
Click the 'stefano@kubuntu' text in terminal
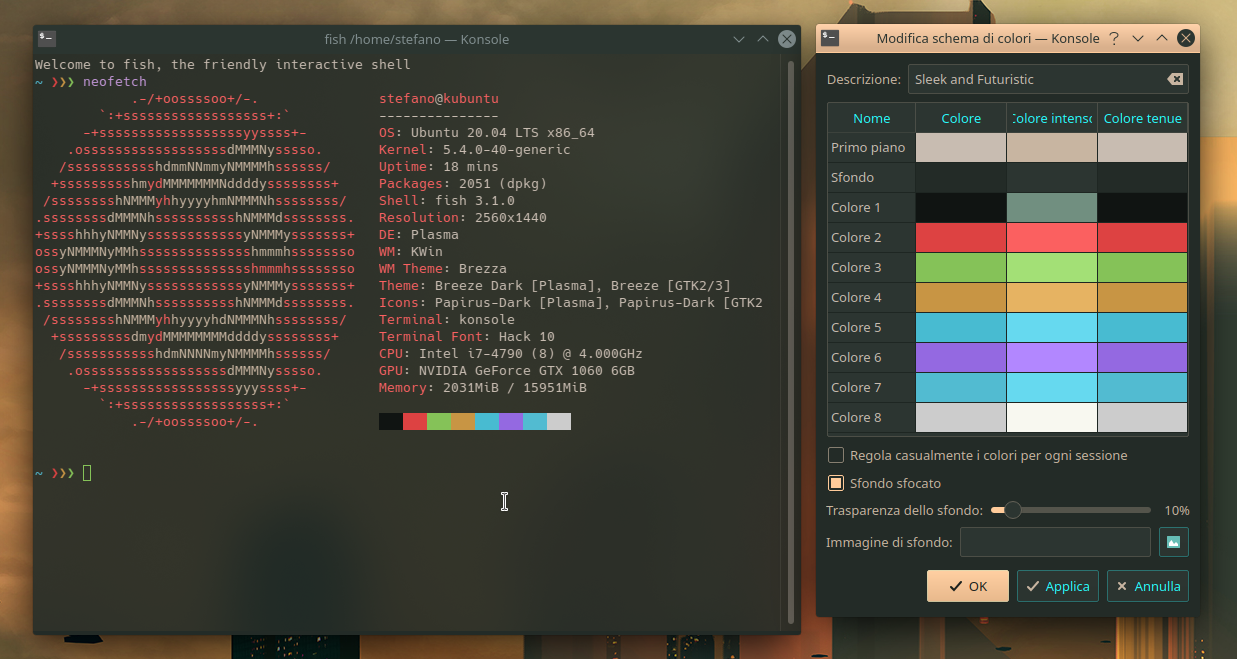pos(439,99)
